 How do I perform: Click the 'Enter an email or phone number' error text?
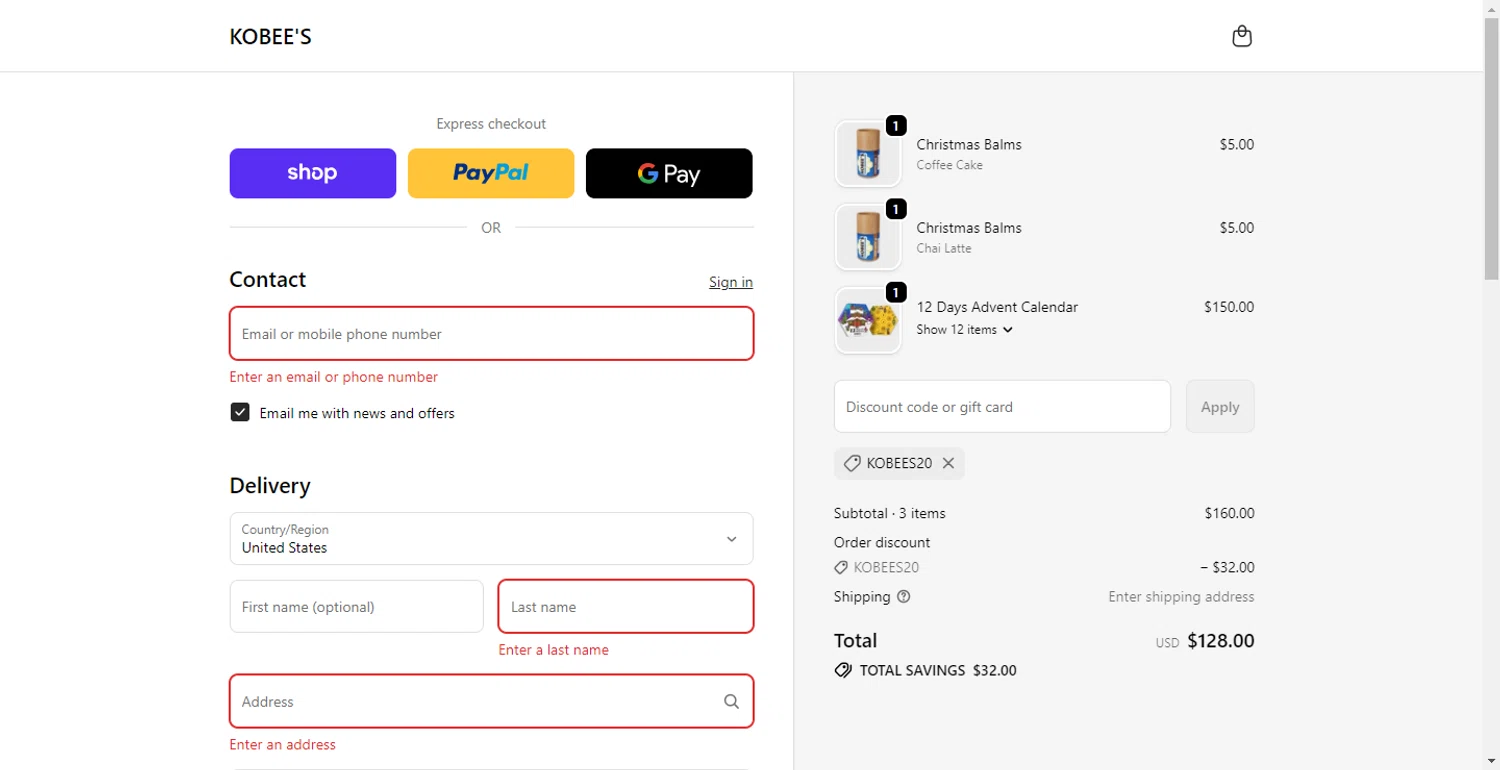tap(334, 377)
